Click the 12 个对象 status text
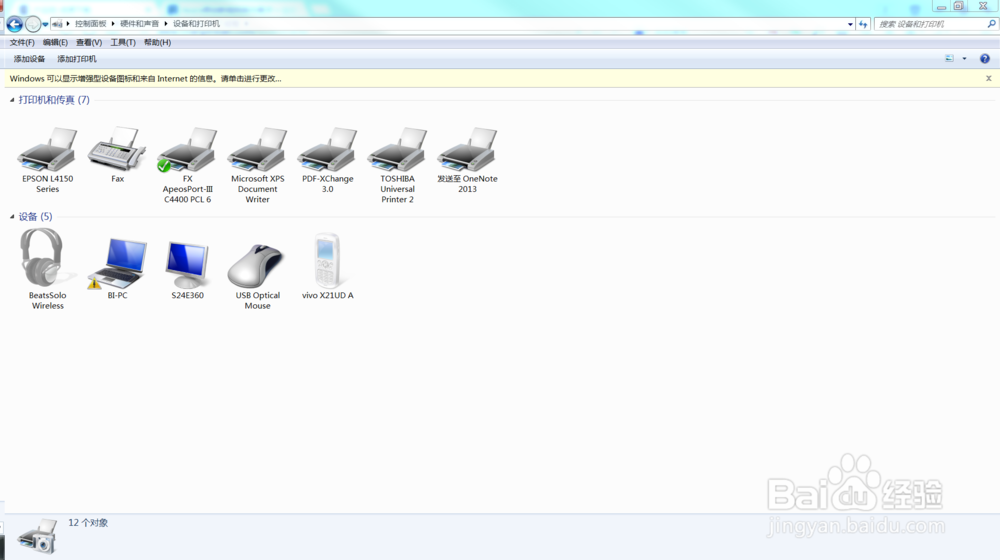Image resolution: width=1000 pixels, height=560 pixels. tap(88, 522)
